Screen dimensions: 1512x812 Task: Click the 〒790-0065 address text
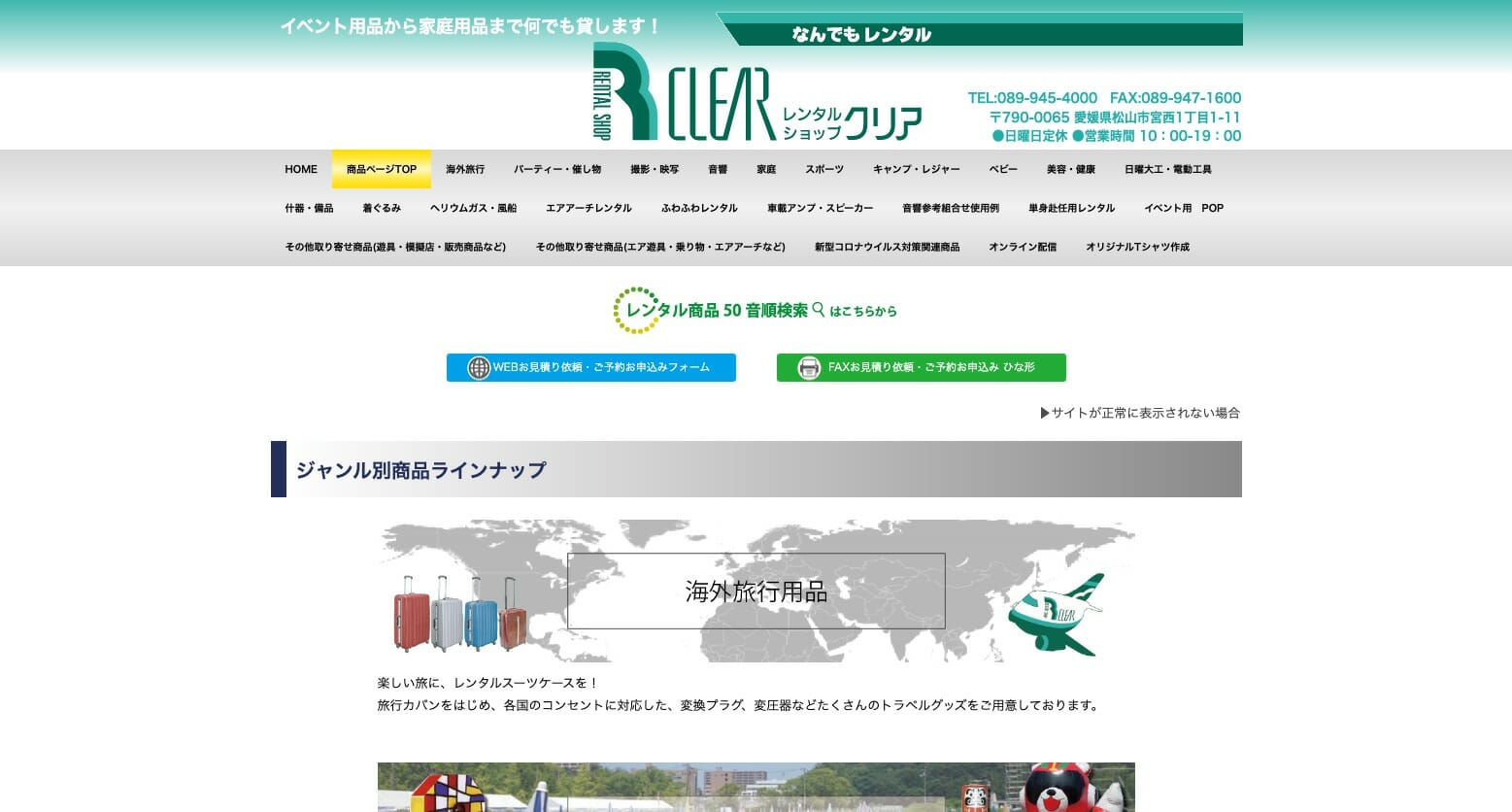click(x=1114, y=118)
